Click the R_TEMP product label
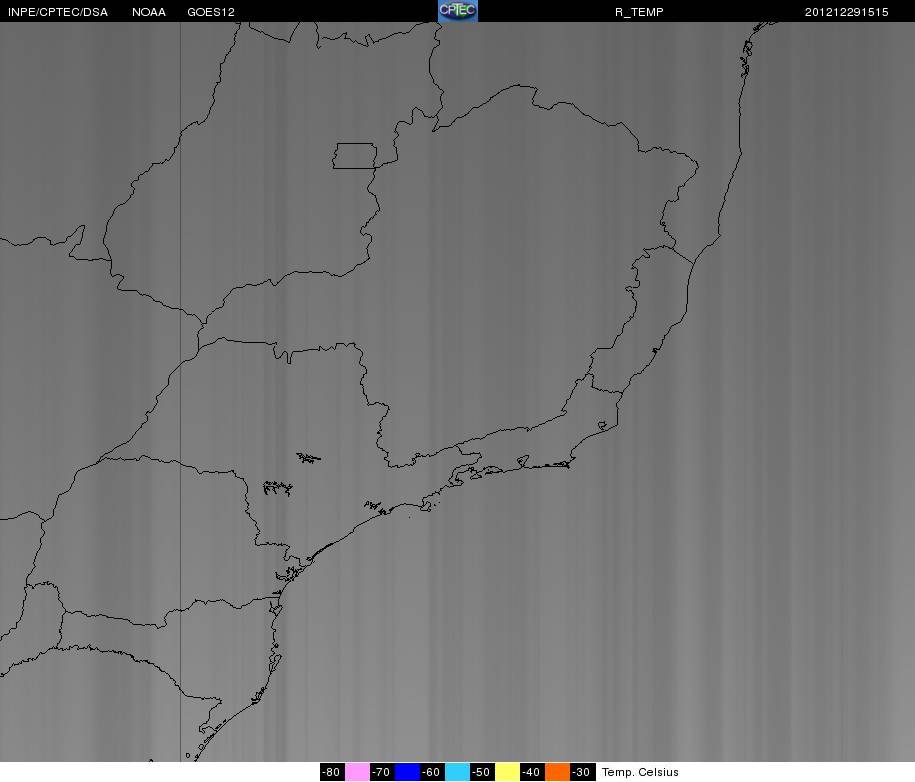 point(639,12)
